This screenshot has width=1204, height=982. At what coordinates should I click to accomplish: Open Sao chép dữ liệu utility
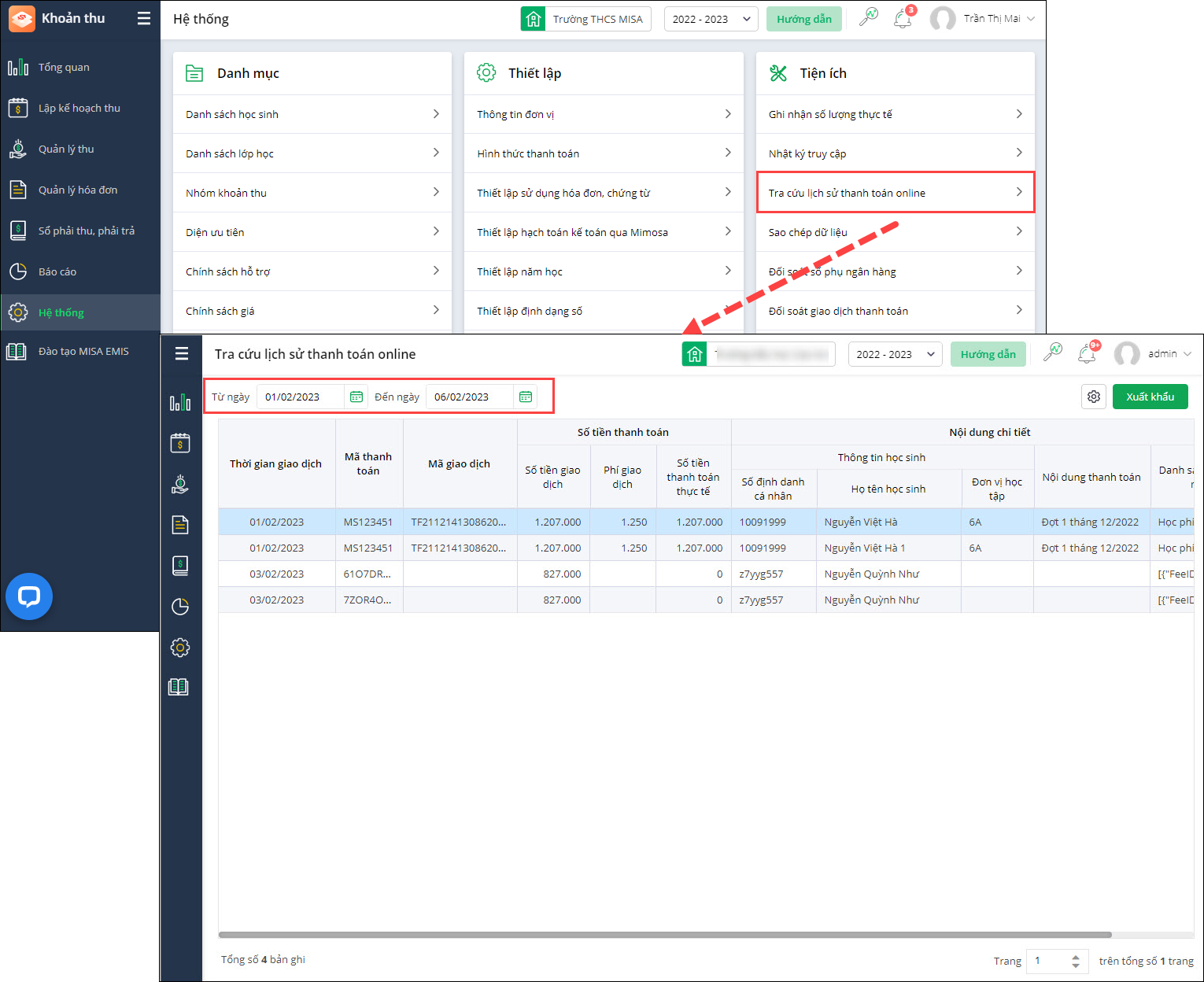896,232
